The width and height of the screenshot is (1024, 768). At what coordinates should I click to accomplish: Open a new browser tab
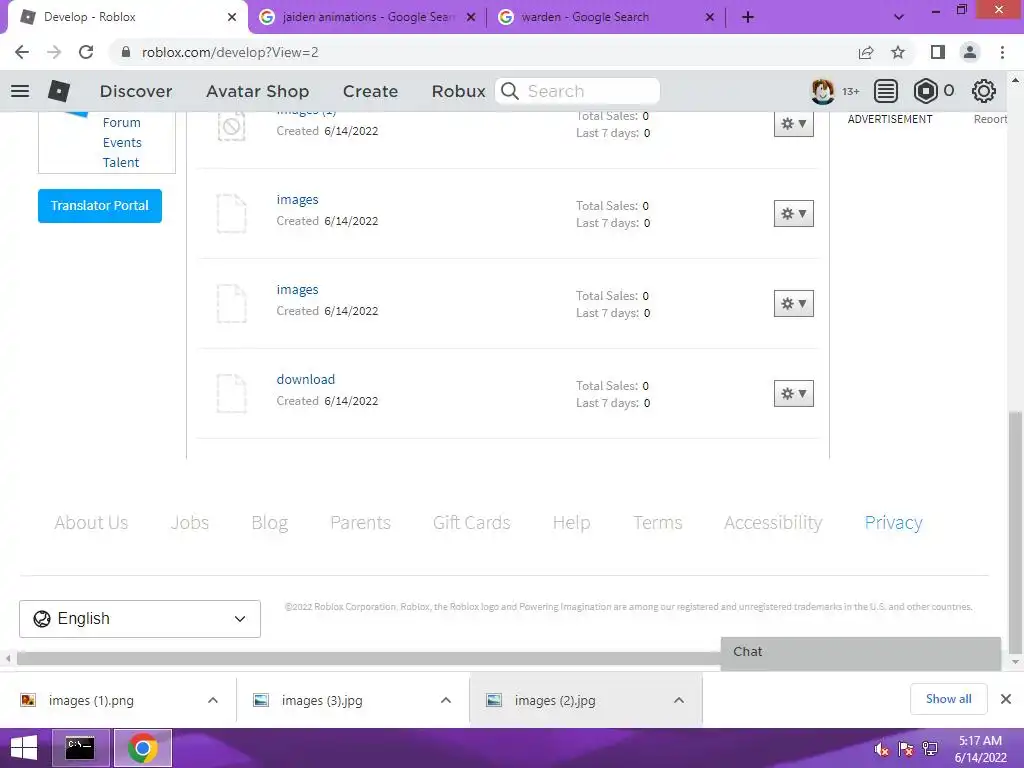coord(748,17)
